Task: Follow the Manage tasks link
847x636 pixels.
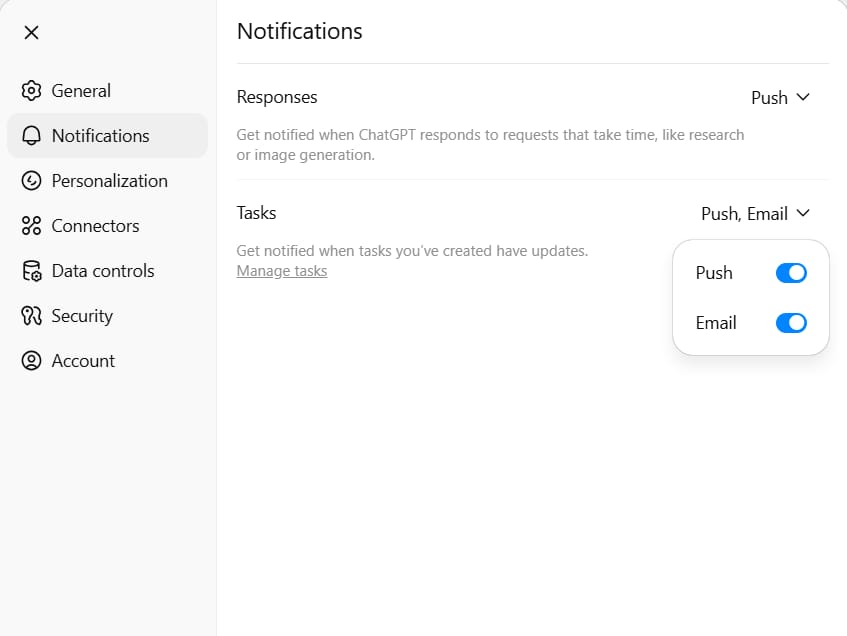Action: [282, 271]
